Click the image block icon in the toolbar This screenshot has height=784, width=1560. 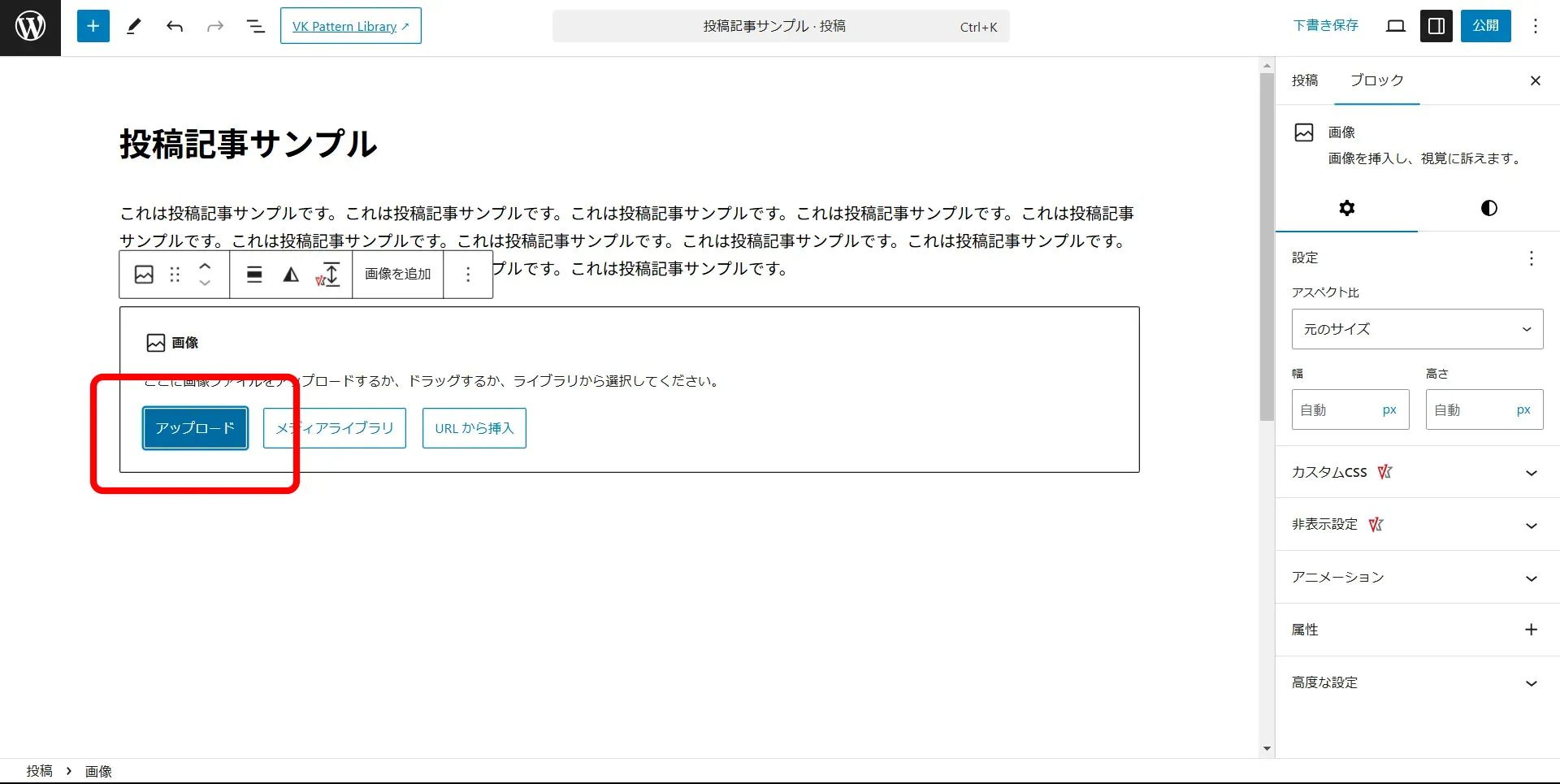tap(144, 274)
